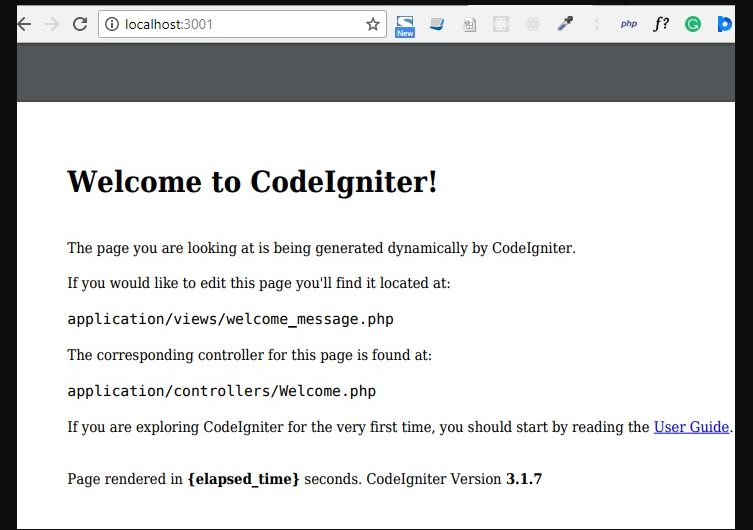This screenshot has height=530, width=753.
Task: Click the site info icon in address bar
Action: (x=111, y=24)
